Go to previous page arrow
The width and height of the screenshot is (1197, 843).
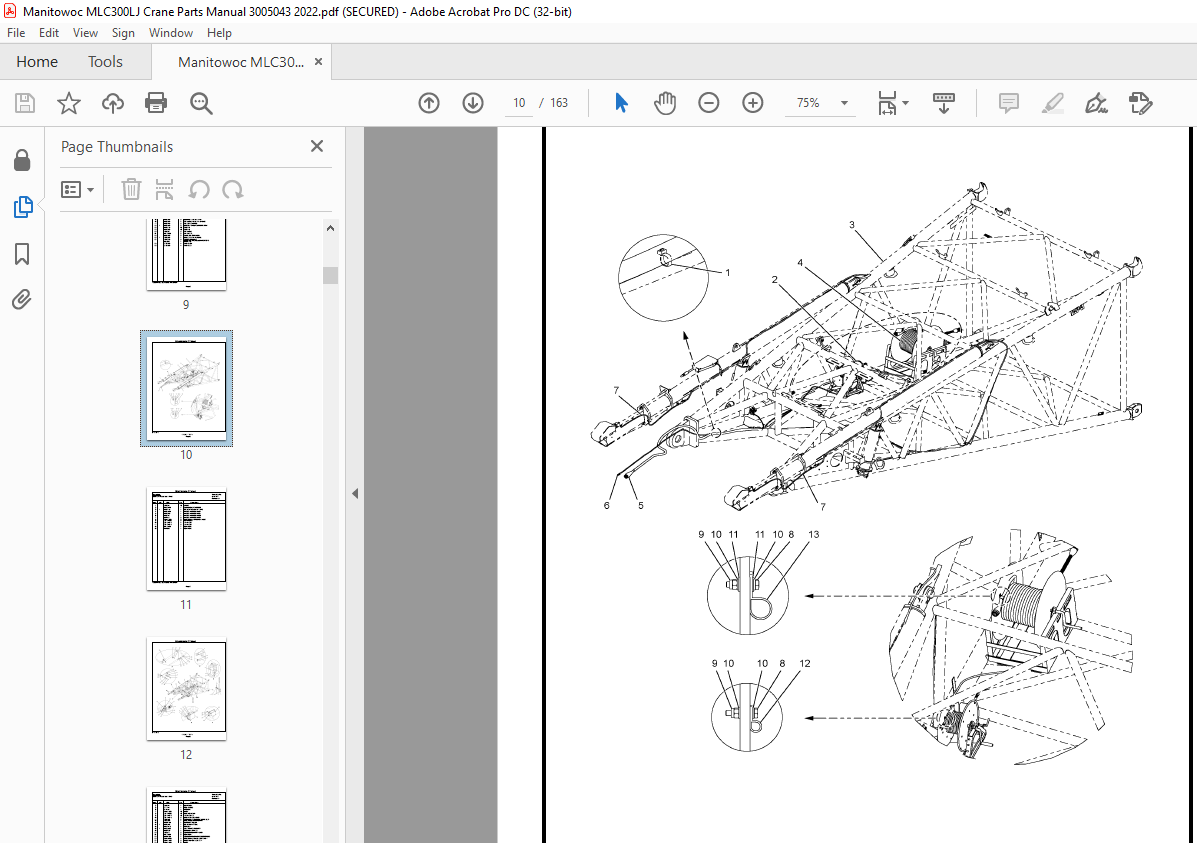point(429,103)
